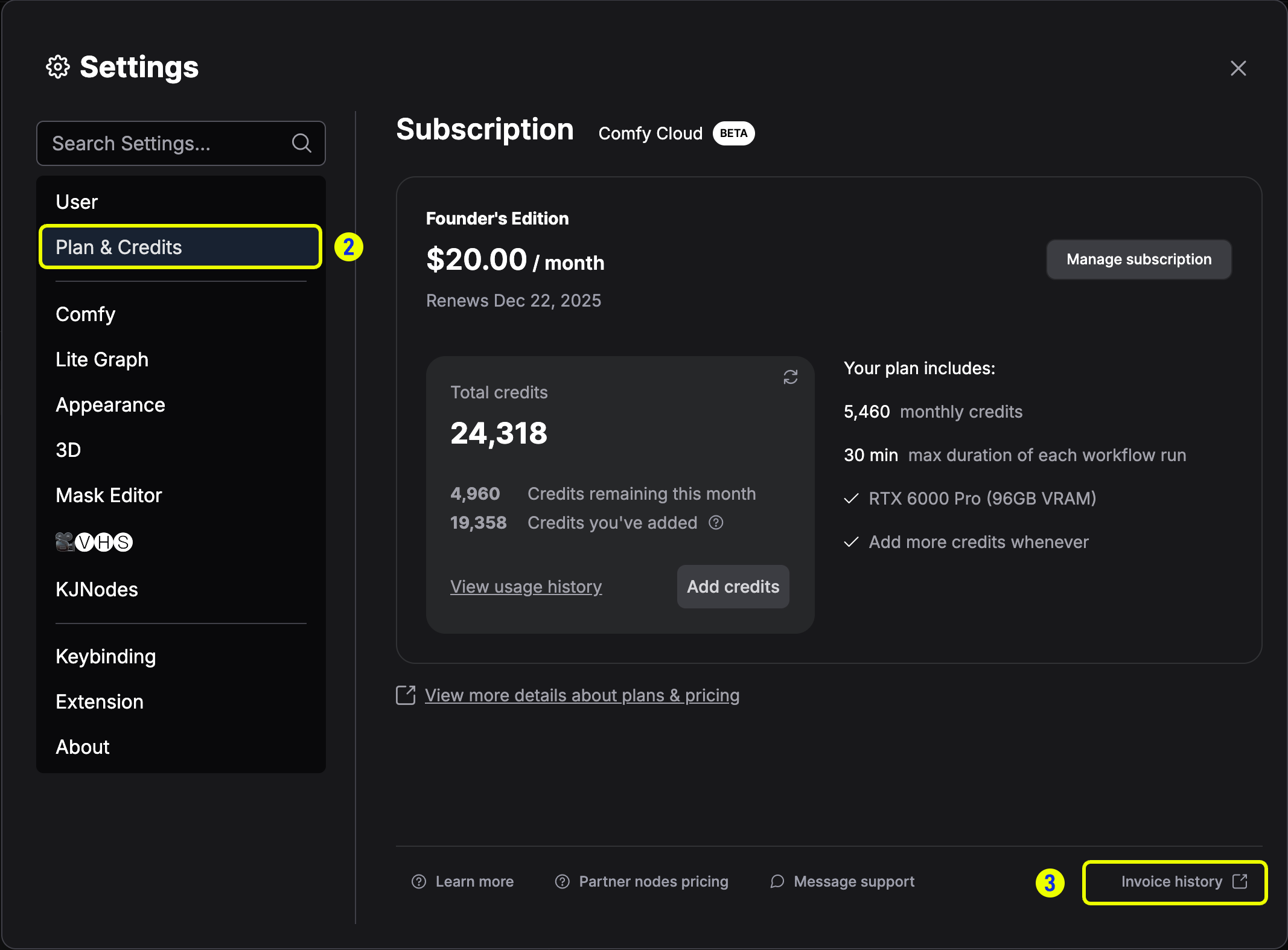Click the Settings gear icon
1288x950 pixels.
[x=59, y=67]
